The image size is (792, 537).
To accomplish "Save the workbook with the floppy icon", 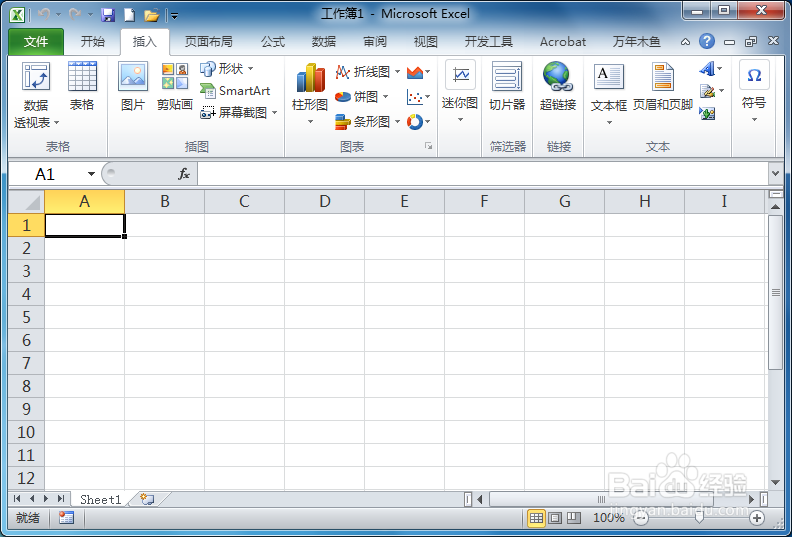I will click(x=108, y=15).
